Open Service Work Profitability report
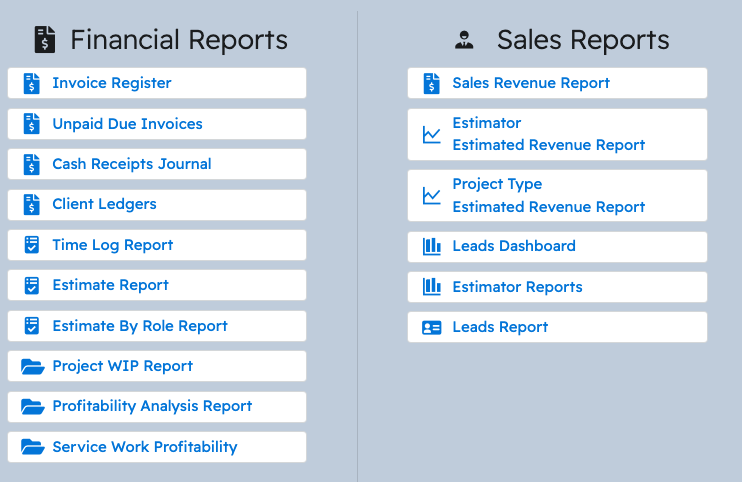The image size is (742, 482). coord(157,447)
